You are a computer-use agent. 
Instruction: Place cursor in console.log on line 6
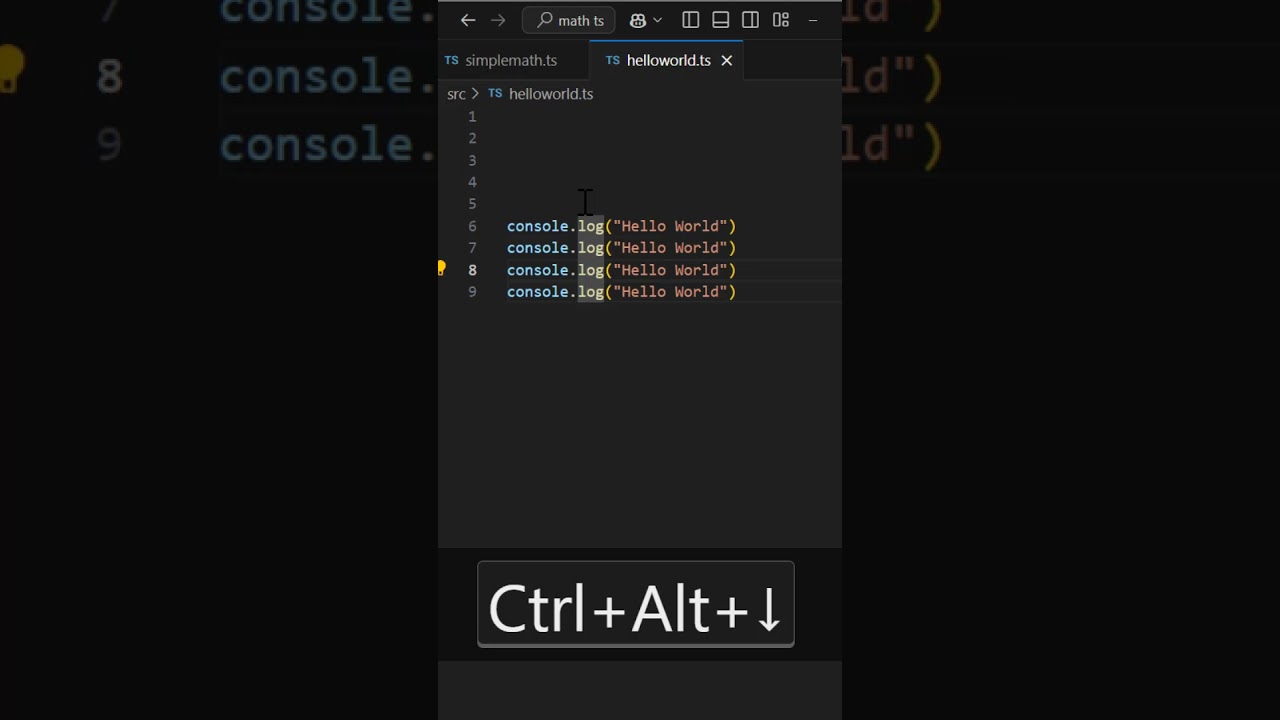tap(555, 226)
